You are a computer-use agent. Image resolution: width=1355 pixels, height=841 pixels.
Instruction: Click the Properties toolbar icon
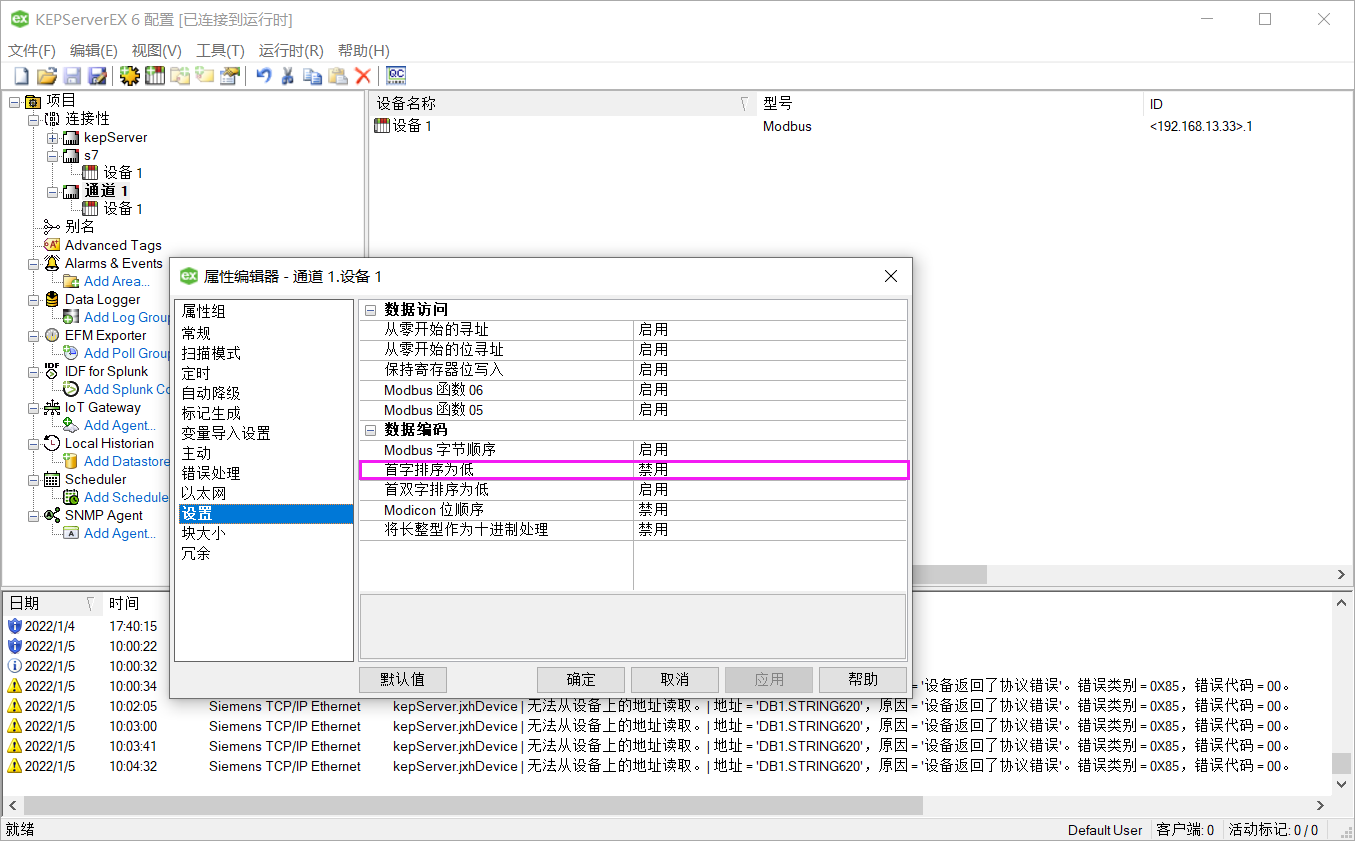tap(230, 75)
